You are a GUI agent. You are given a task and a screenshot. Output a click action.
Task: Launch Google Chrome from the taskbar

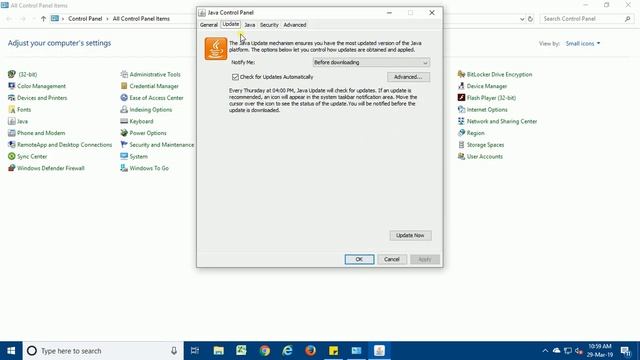click(264, 351)
